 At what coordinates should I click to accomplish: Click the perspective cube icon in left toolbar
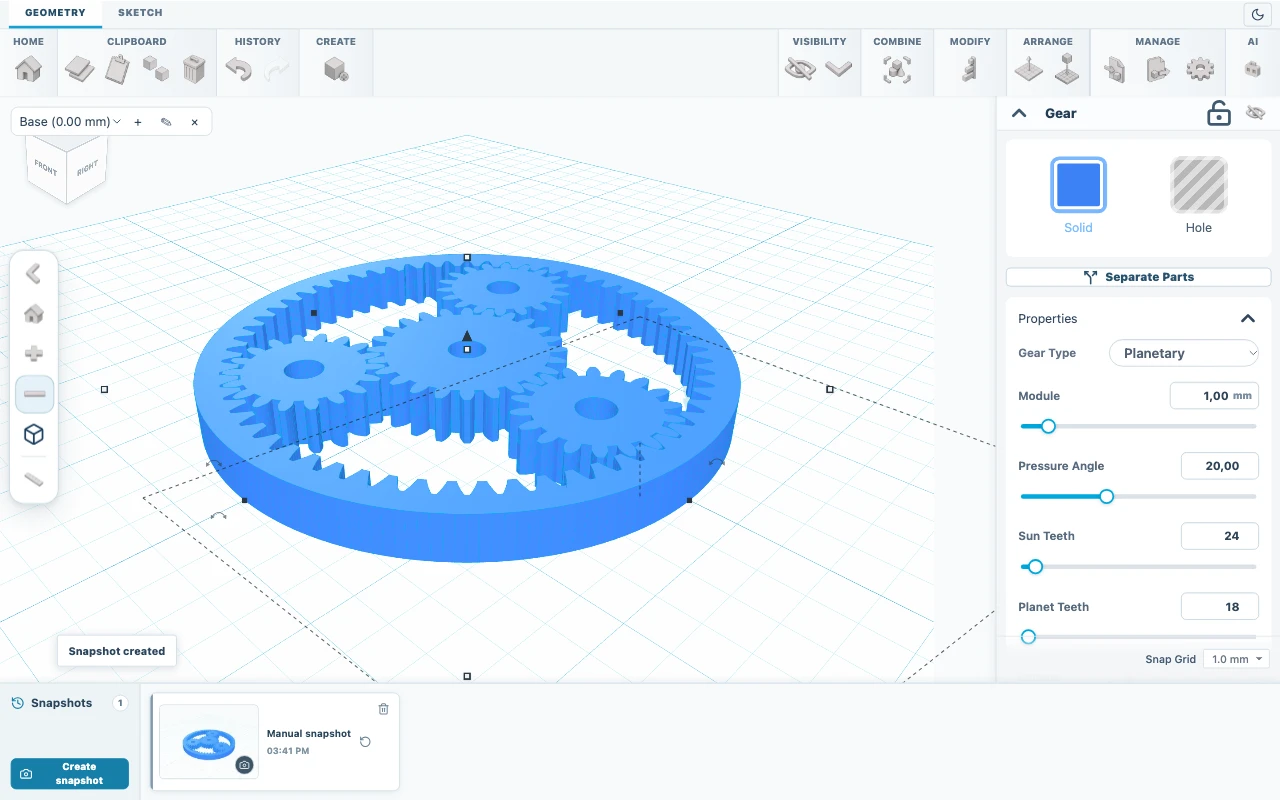point(34,434)
